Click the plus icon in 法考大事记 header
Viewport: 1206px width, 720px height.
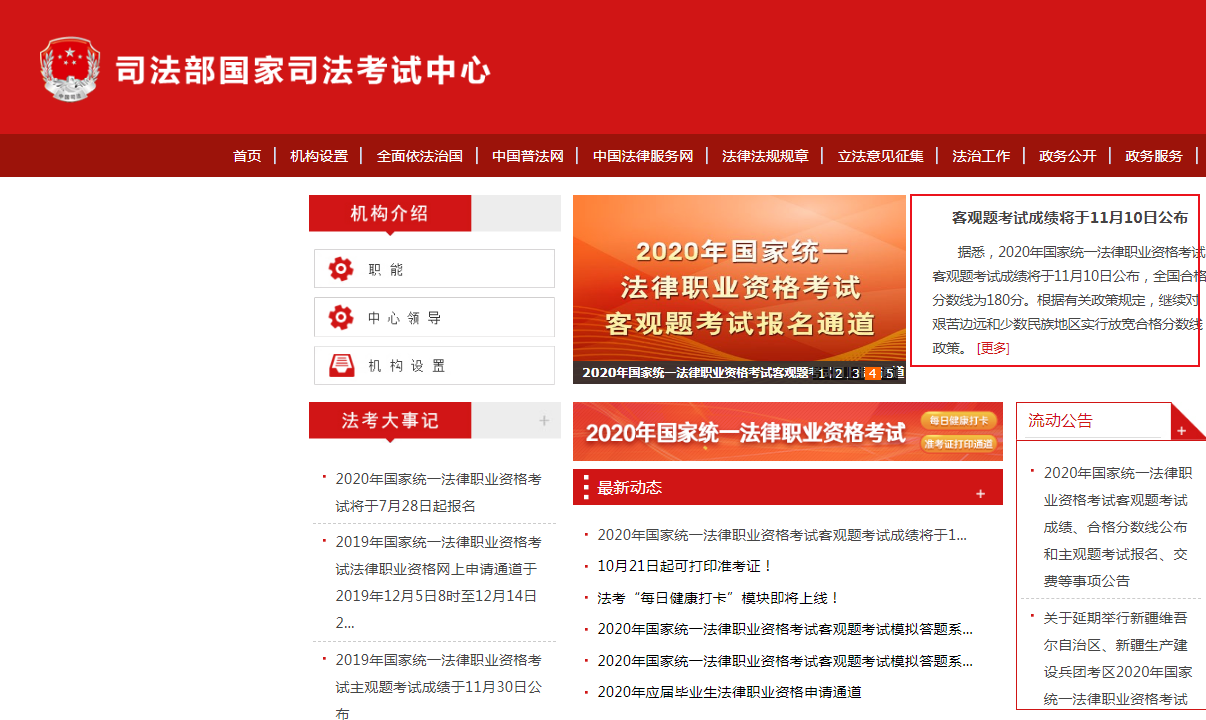(544, 421)
